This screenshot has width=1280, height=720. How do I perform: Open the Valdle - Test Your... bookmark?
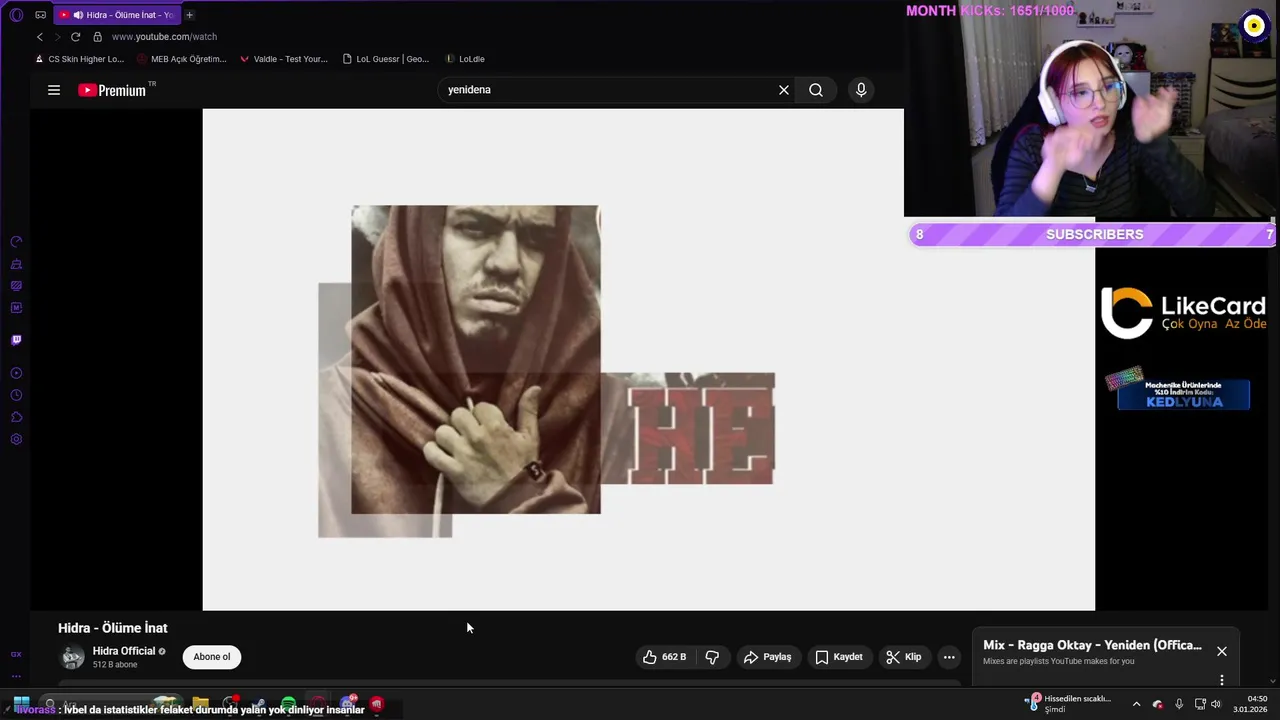[x=284, y=59]
